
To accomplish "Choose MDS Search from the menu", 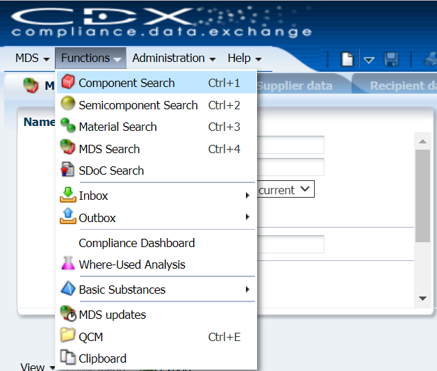I will tap(157, 148).
